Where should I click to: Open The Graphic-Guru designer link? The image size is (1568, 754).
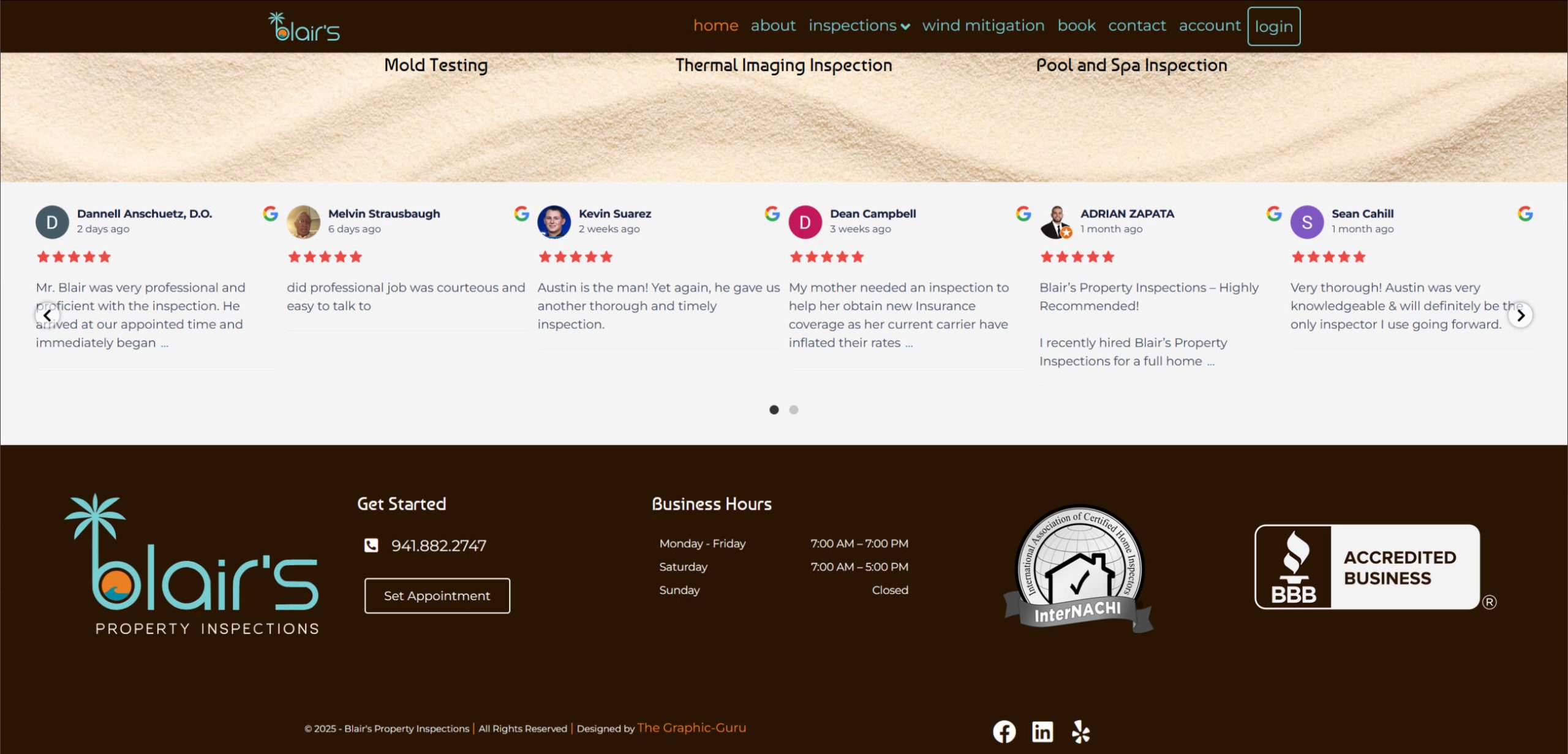pos(692,728)
